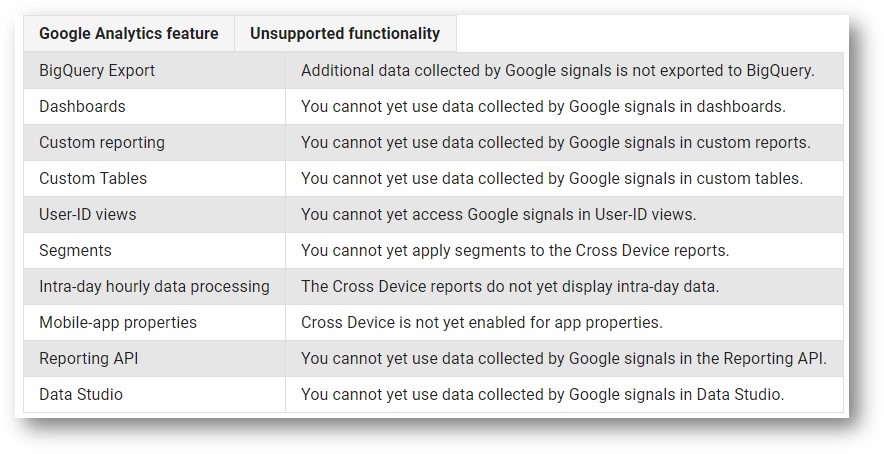Click the Segments row label
The width and height of the screenshot is (884, 454).
75,250
